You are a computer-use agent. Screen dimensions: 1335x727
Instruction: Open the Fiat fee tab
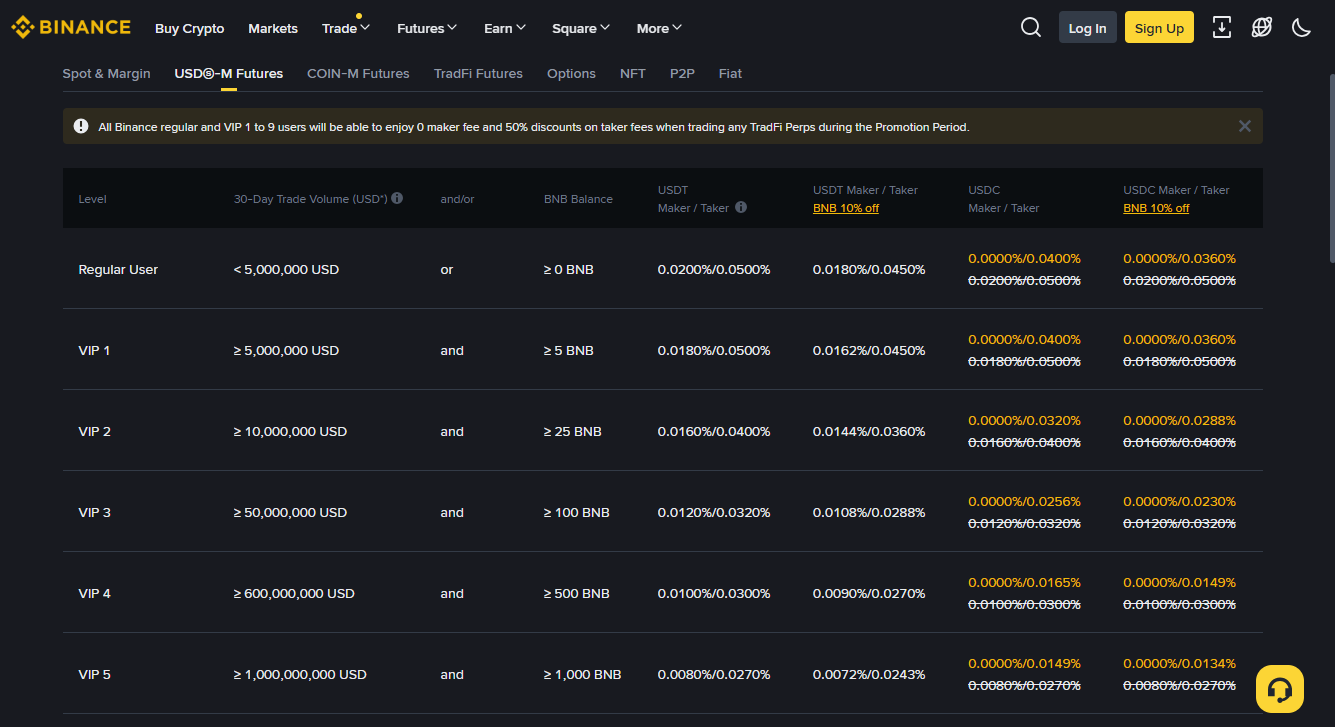730,73
